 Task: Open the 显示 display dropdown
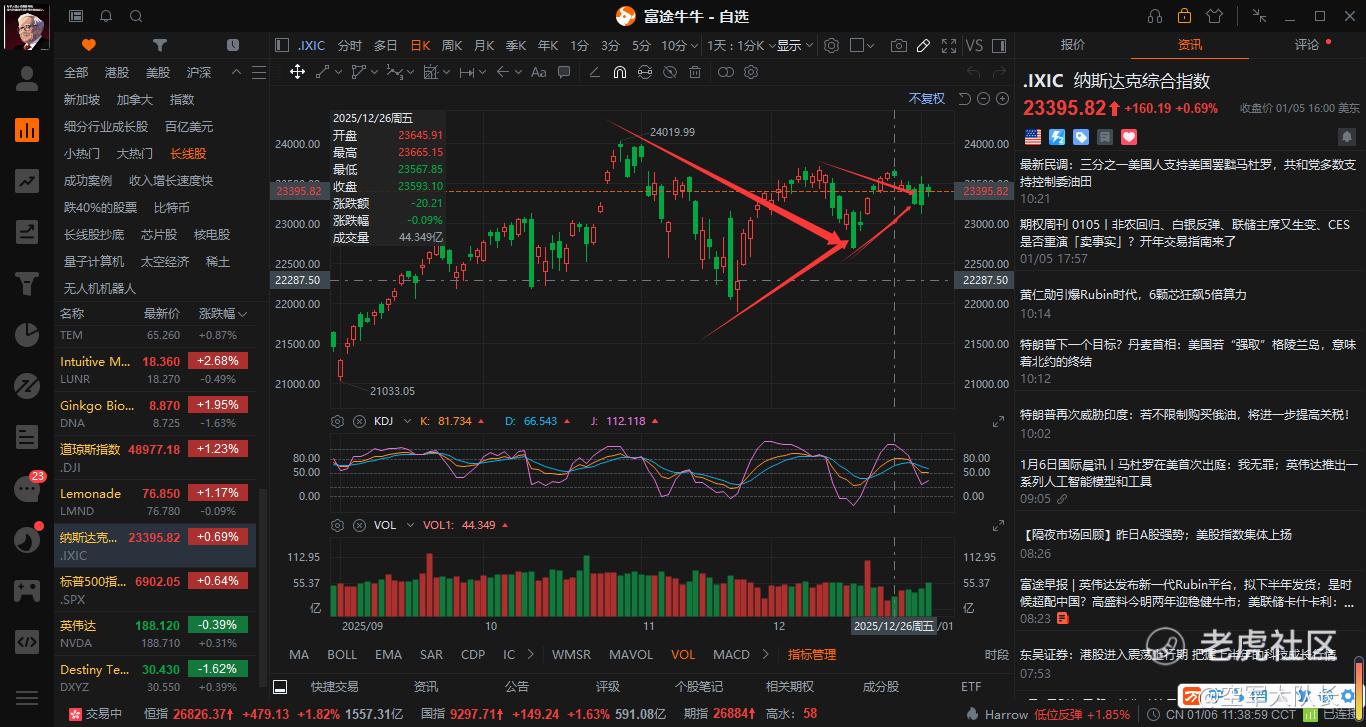(795, 45)
